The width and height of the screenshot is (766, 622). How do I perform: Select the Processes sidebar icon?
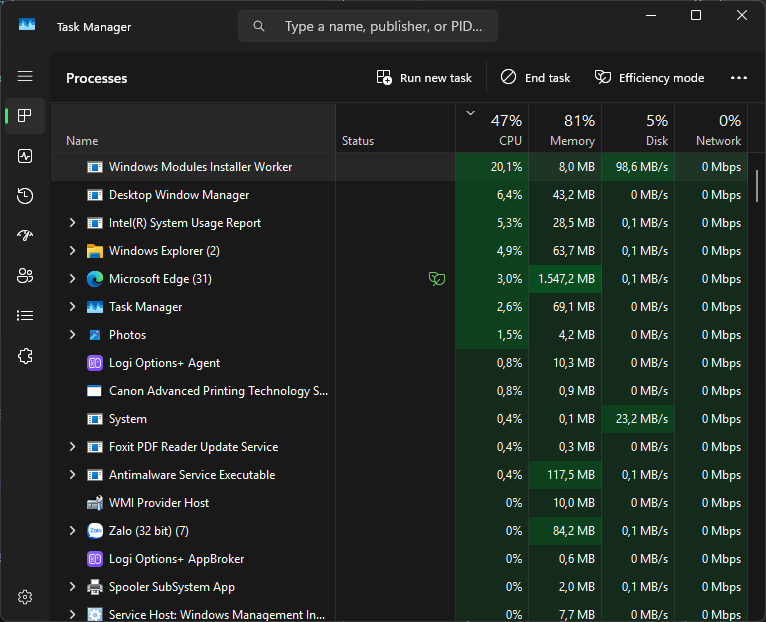pos(25,116)
